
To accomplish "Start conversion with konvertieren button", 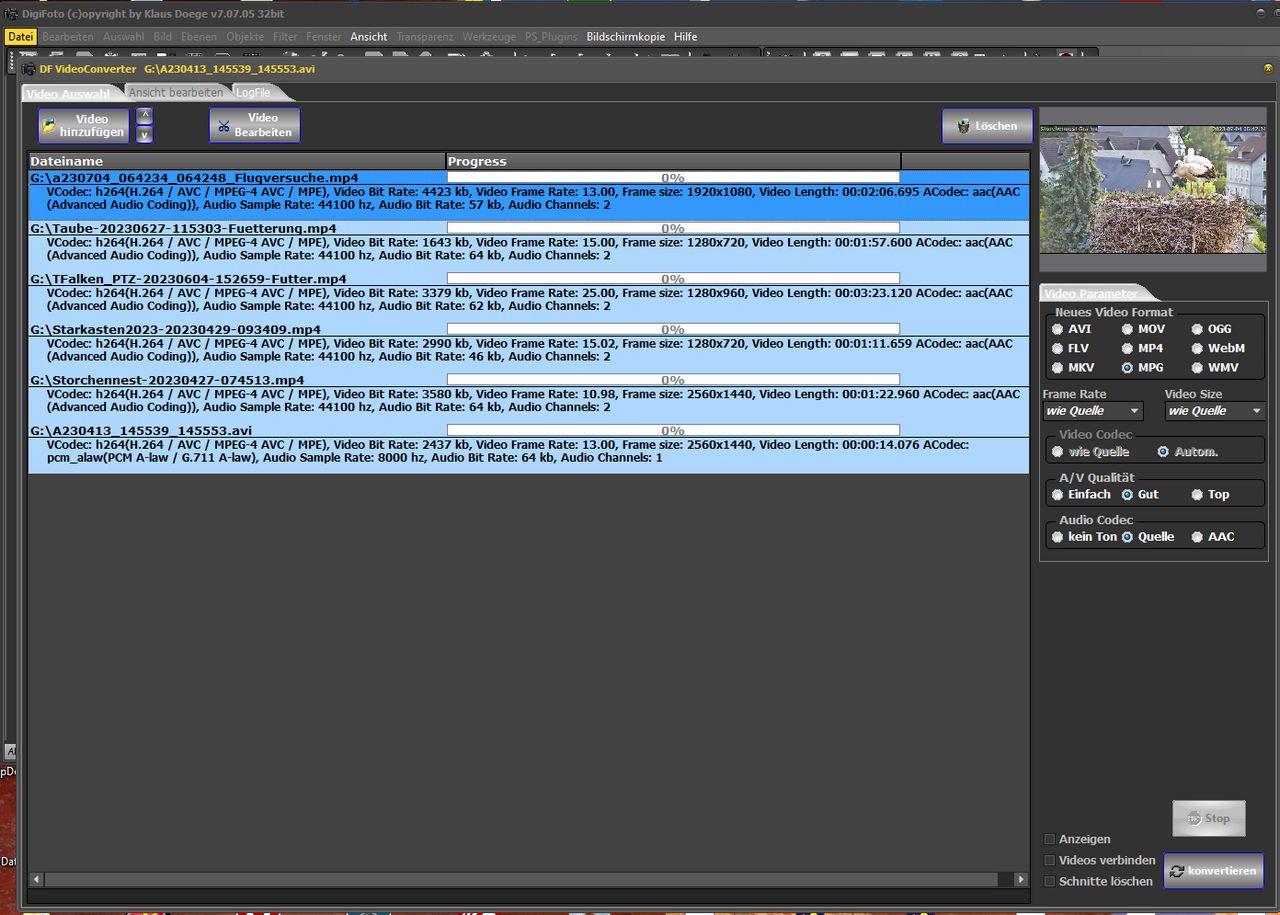I will [x=1212, y=871].
